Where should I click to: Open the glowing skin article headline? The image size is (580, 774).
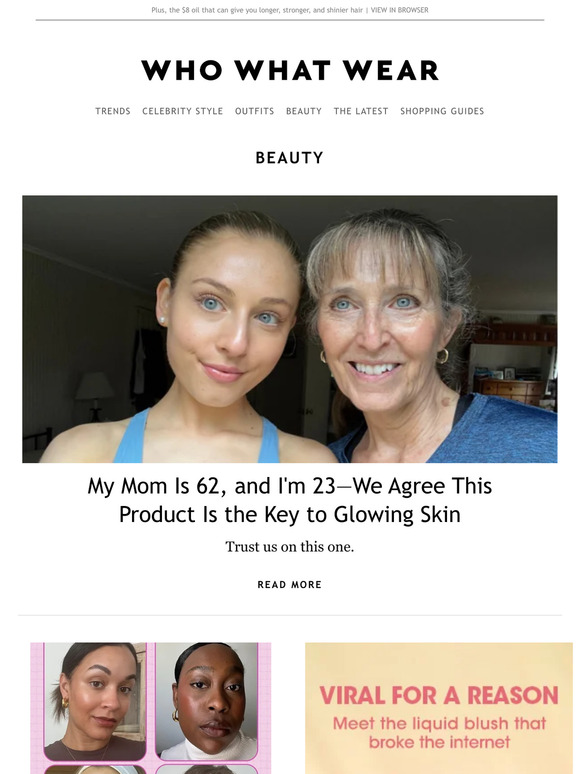[290, 500]
